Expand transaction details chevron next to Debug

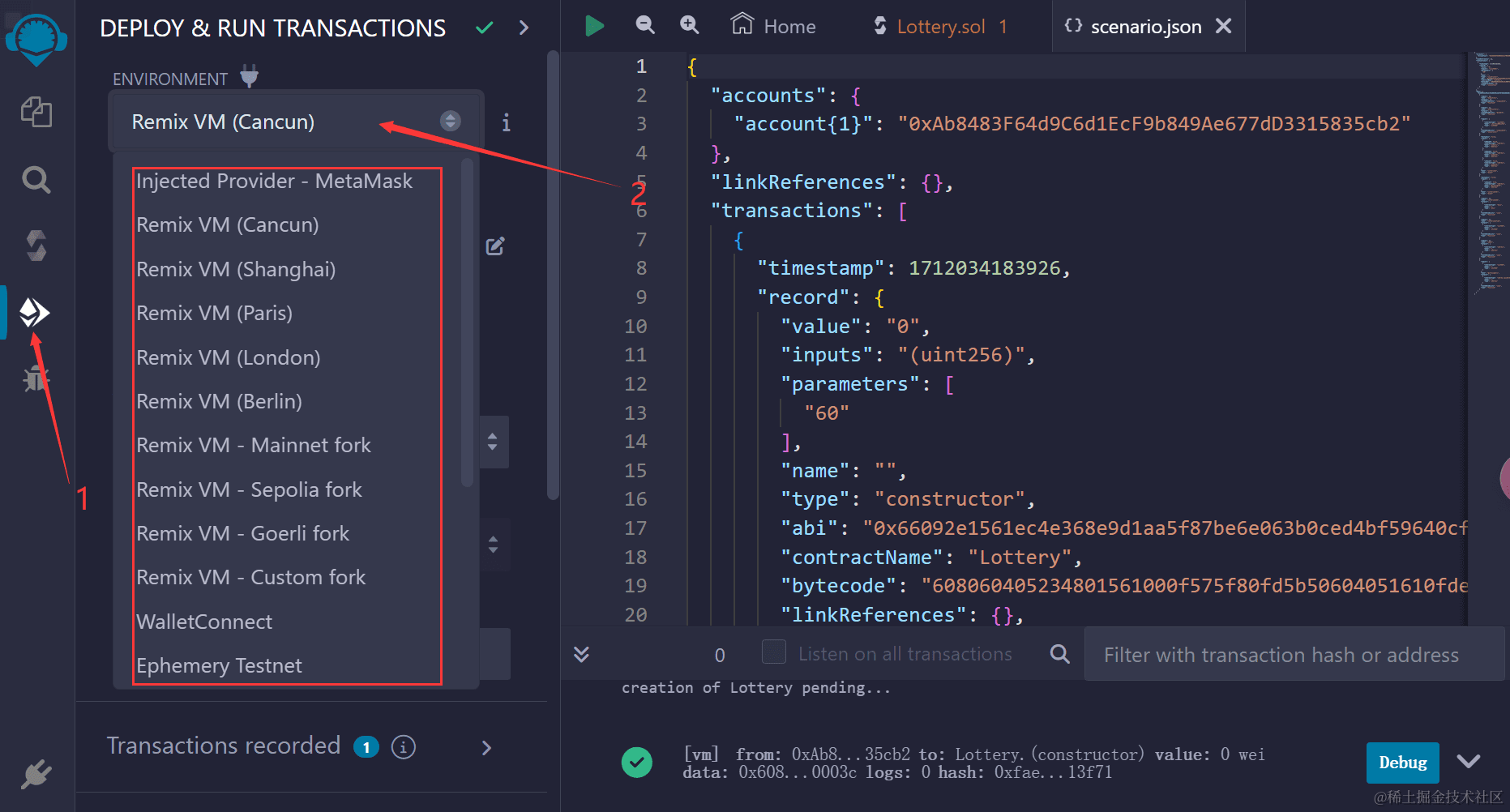tap(1468, 762)
